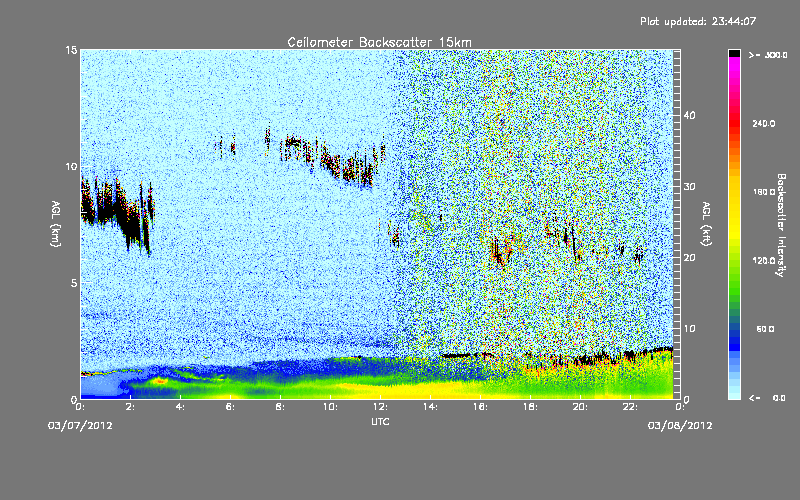Click the "<= 0.0" colorbar value
This screenshot has height=500, width=800.
pyautogui.click(x=768, y=398)
